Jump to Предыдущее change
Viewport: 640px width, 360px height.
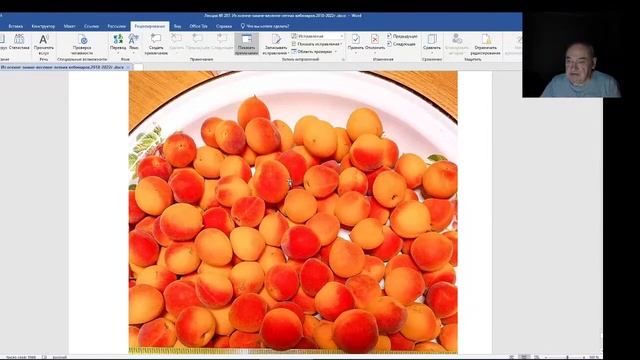click(402, 36)
